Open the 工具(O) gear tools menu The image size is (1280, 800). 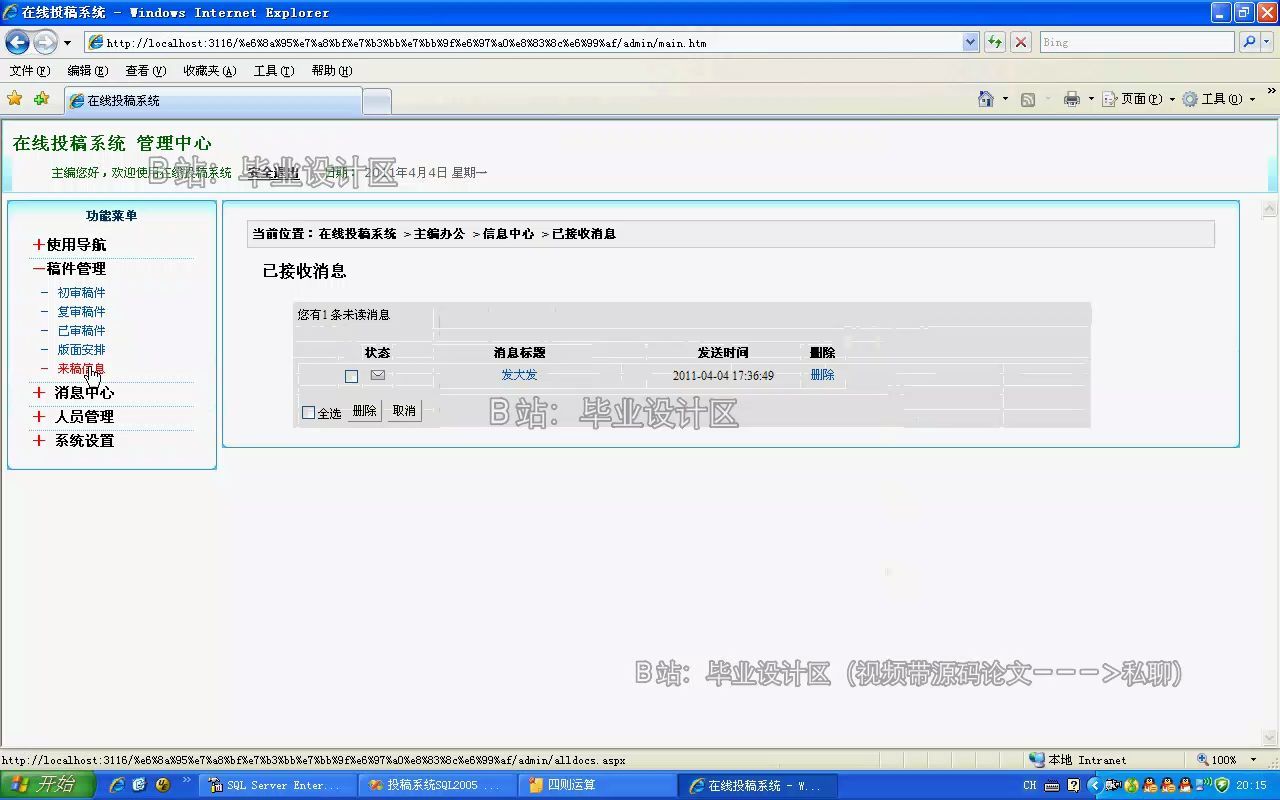[x=1218, y=99]
